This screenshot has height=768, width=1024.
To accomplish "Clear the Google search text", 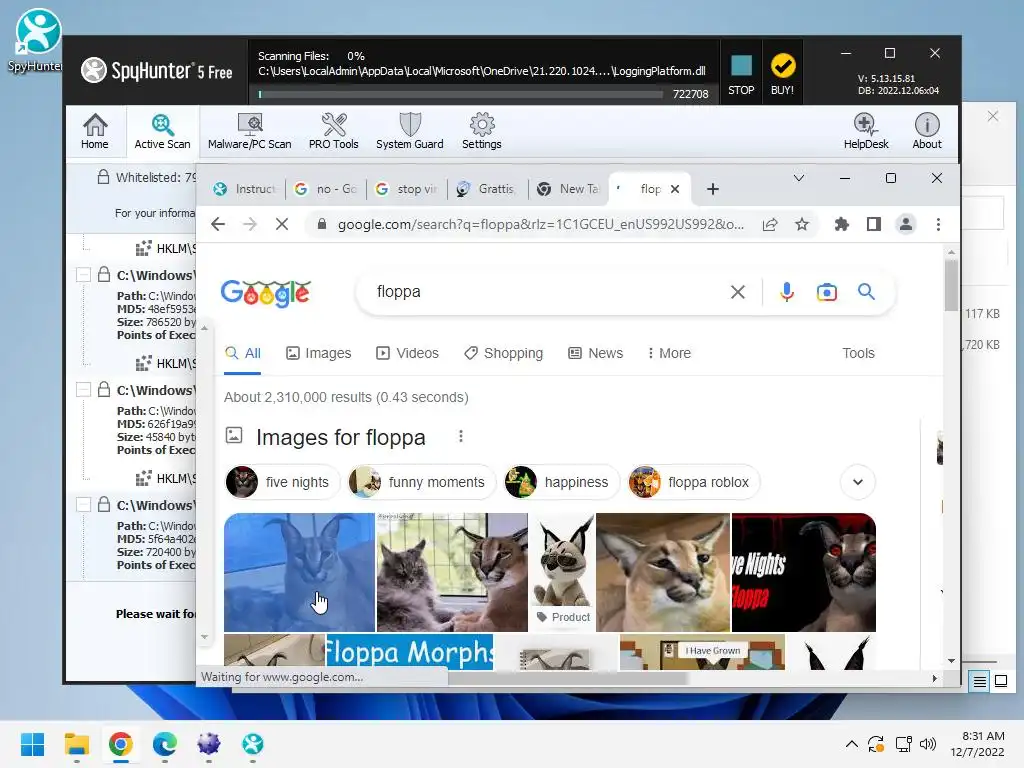I will point(737,292).
